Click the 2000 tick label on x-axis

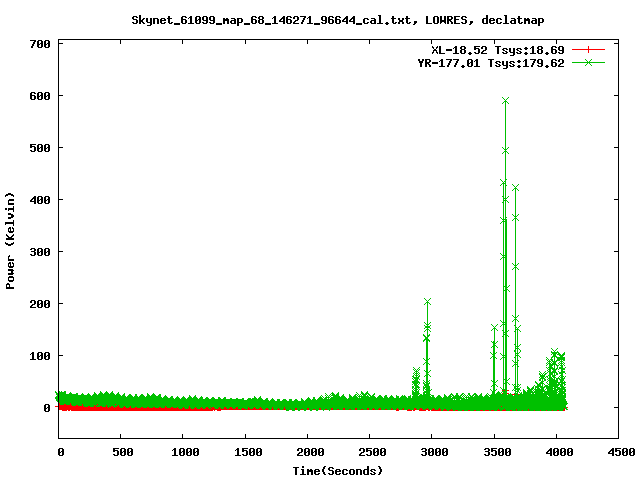(x=308, y=453)
